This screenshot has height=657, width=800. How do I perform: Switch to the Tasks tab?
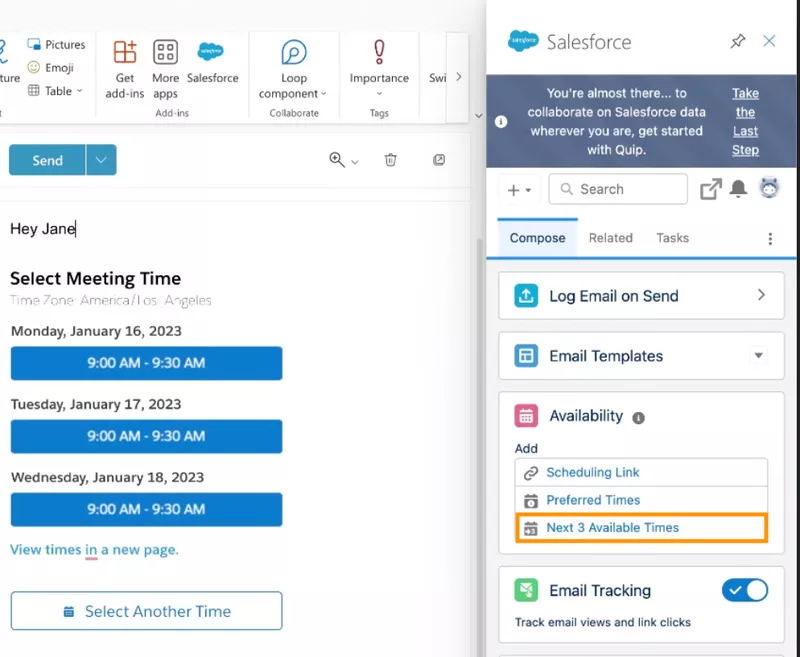coord(672,238)
